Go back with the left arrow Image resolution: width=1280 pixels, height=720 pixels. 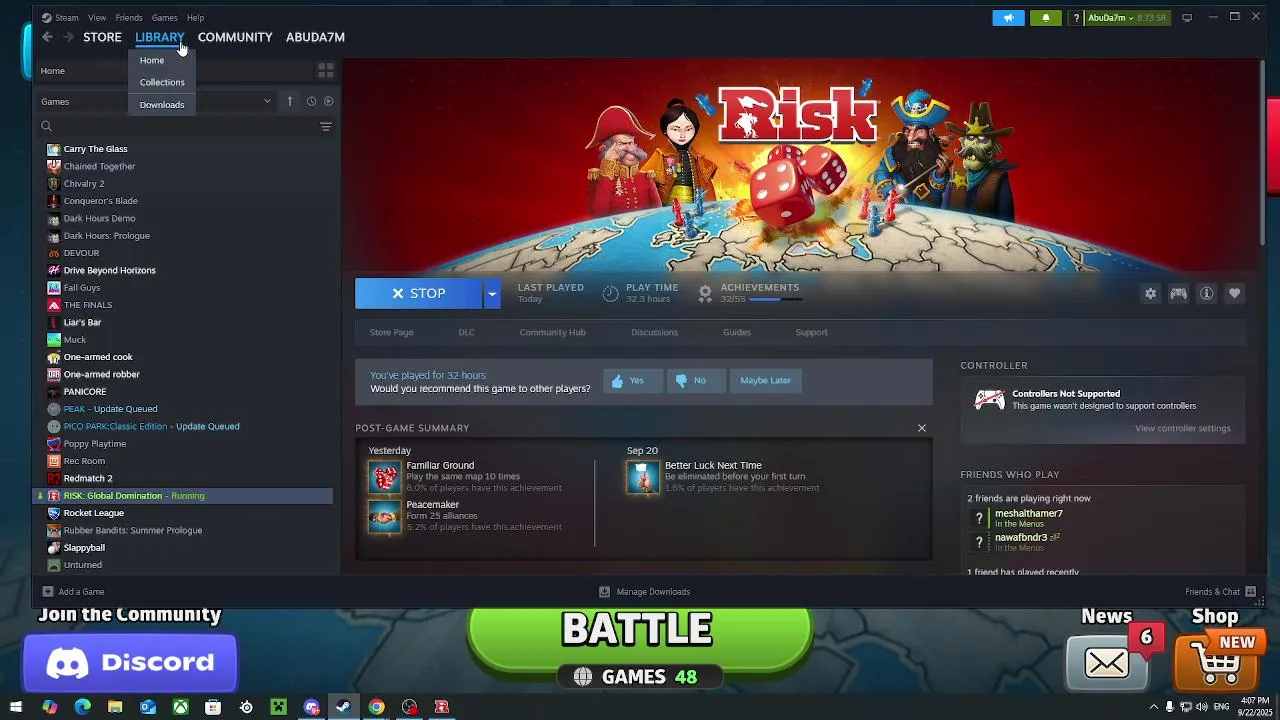click(47, 37)
